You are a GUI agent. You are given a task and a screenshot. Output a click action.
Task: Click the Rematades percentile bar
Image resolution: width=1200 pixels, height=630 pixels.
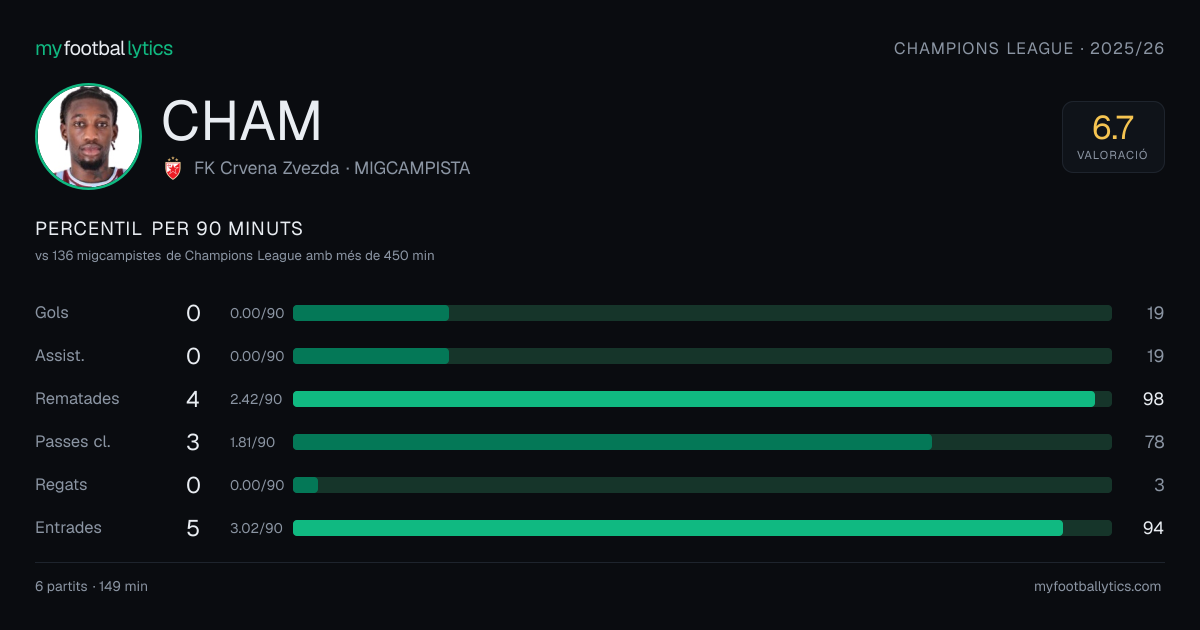(702, 399)
